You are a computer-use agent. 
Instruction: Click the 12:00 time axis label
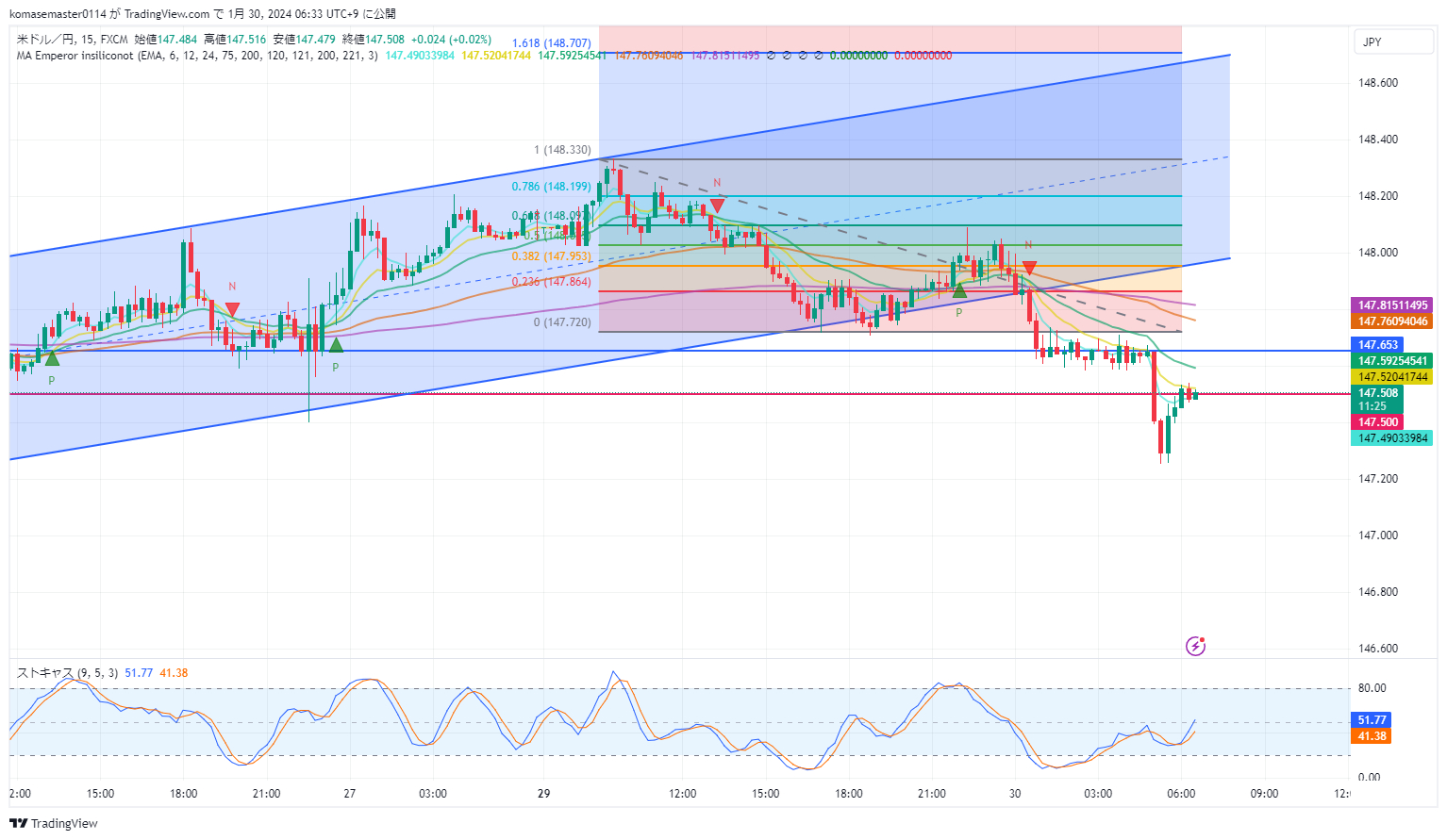click(682, 794)
